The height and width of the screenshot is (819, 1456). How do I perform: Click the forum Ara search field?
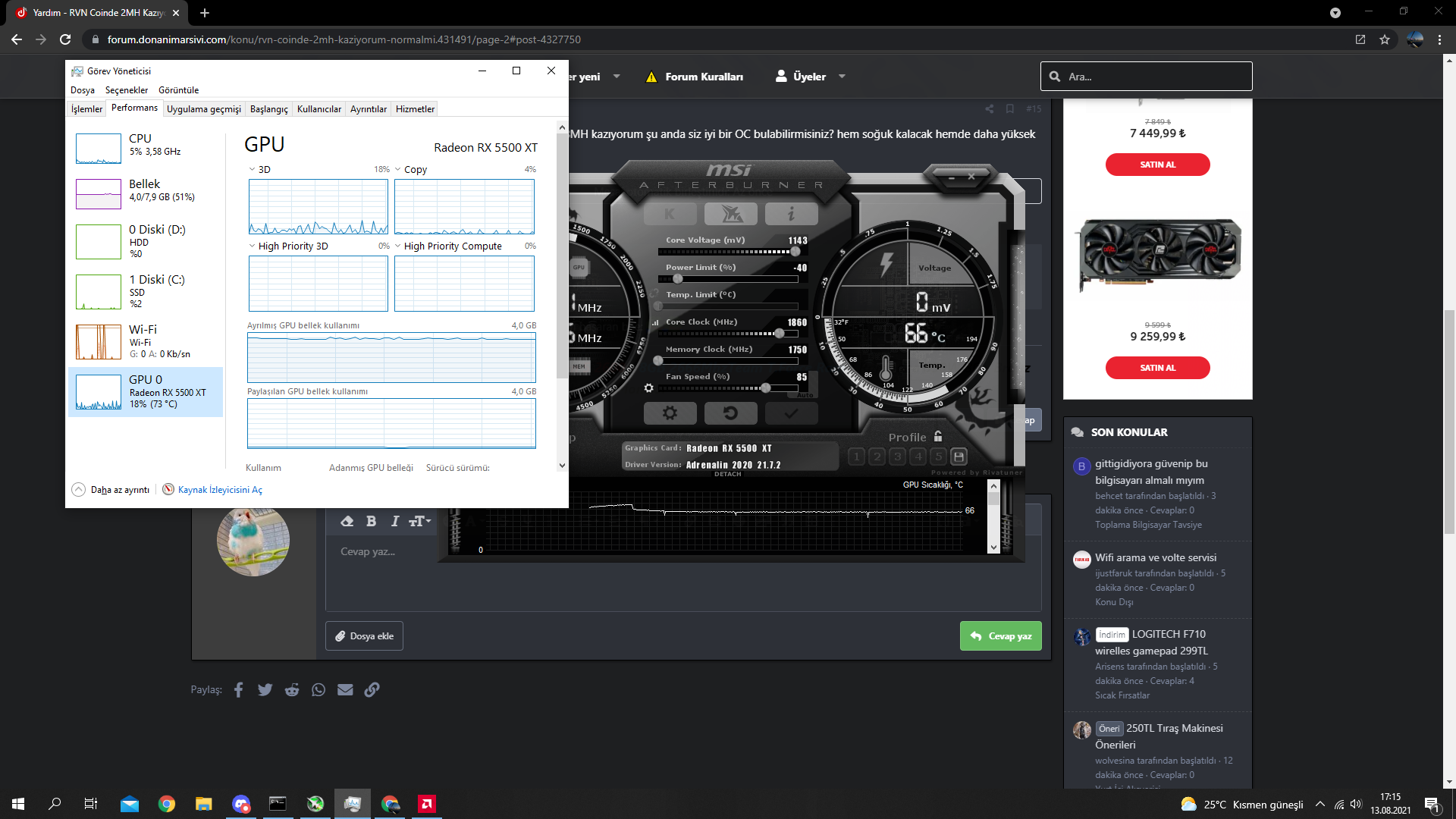click(1146, 77)
